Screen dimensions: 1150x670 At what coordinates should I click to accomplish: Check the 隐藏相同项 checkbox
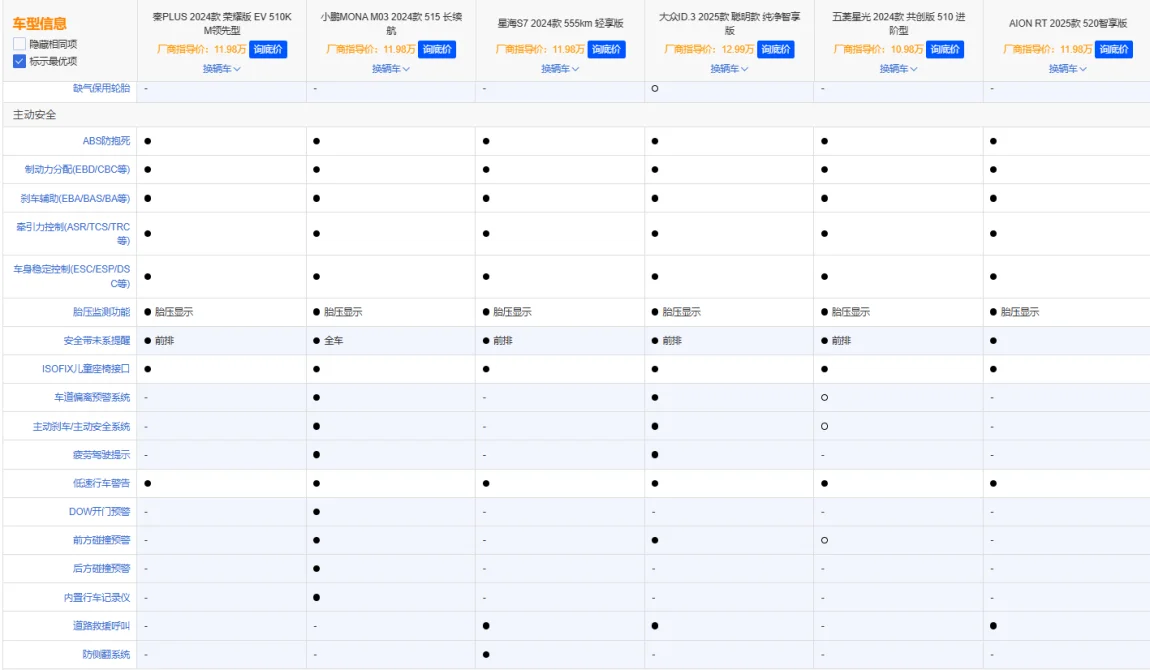pos(20,44)
